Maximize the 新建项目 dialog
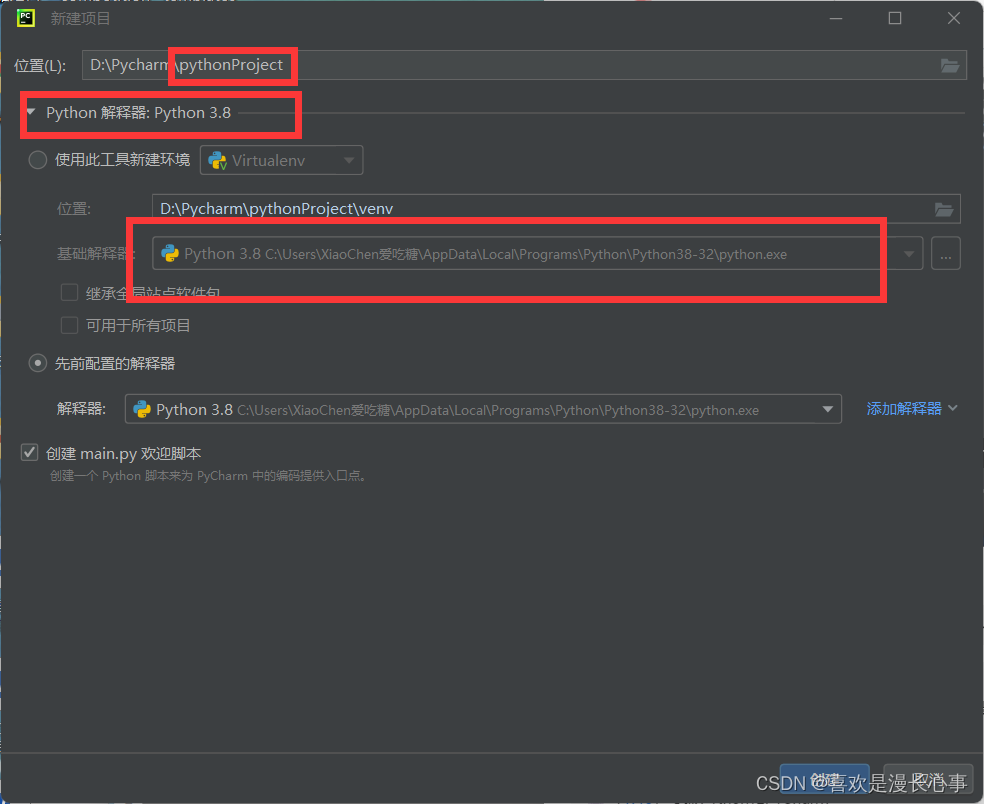Image resolution: width=984 pixels, height=804 pixels. (895, 18)
